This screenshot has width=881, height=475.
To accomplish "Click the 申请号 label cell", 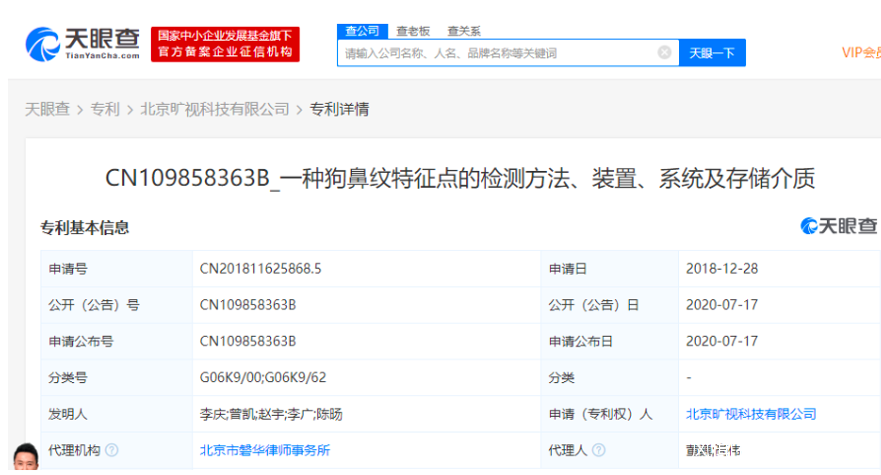I will [x=116, y=269].
